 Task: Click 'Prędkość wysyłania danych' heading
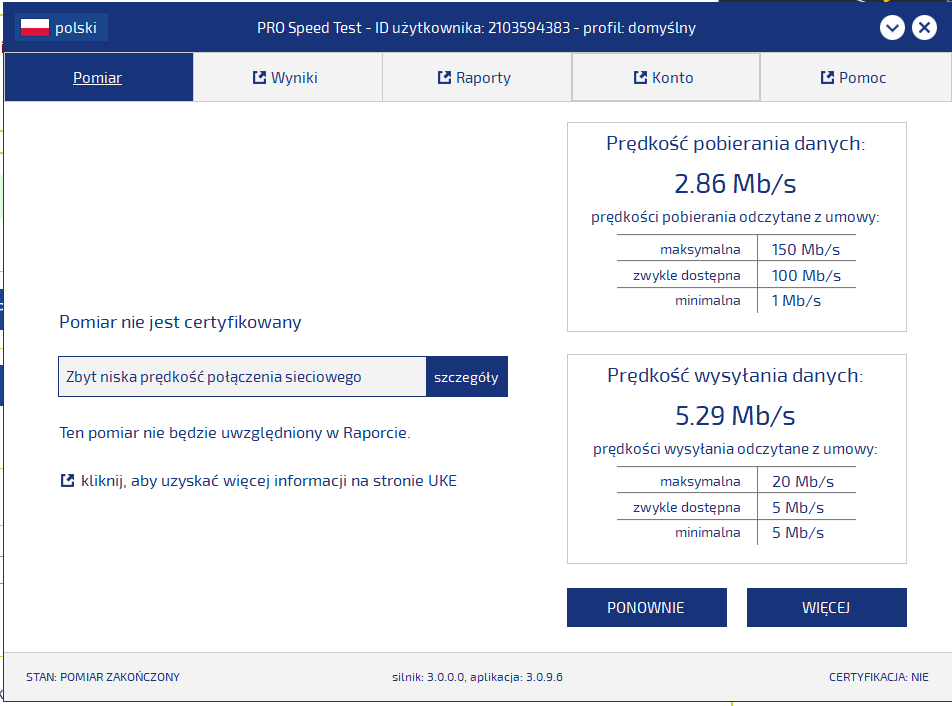tap(735, 375)
